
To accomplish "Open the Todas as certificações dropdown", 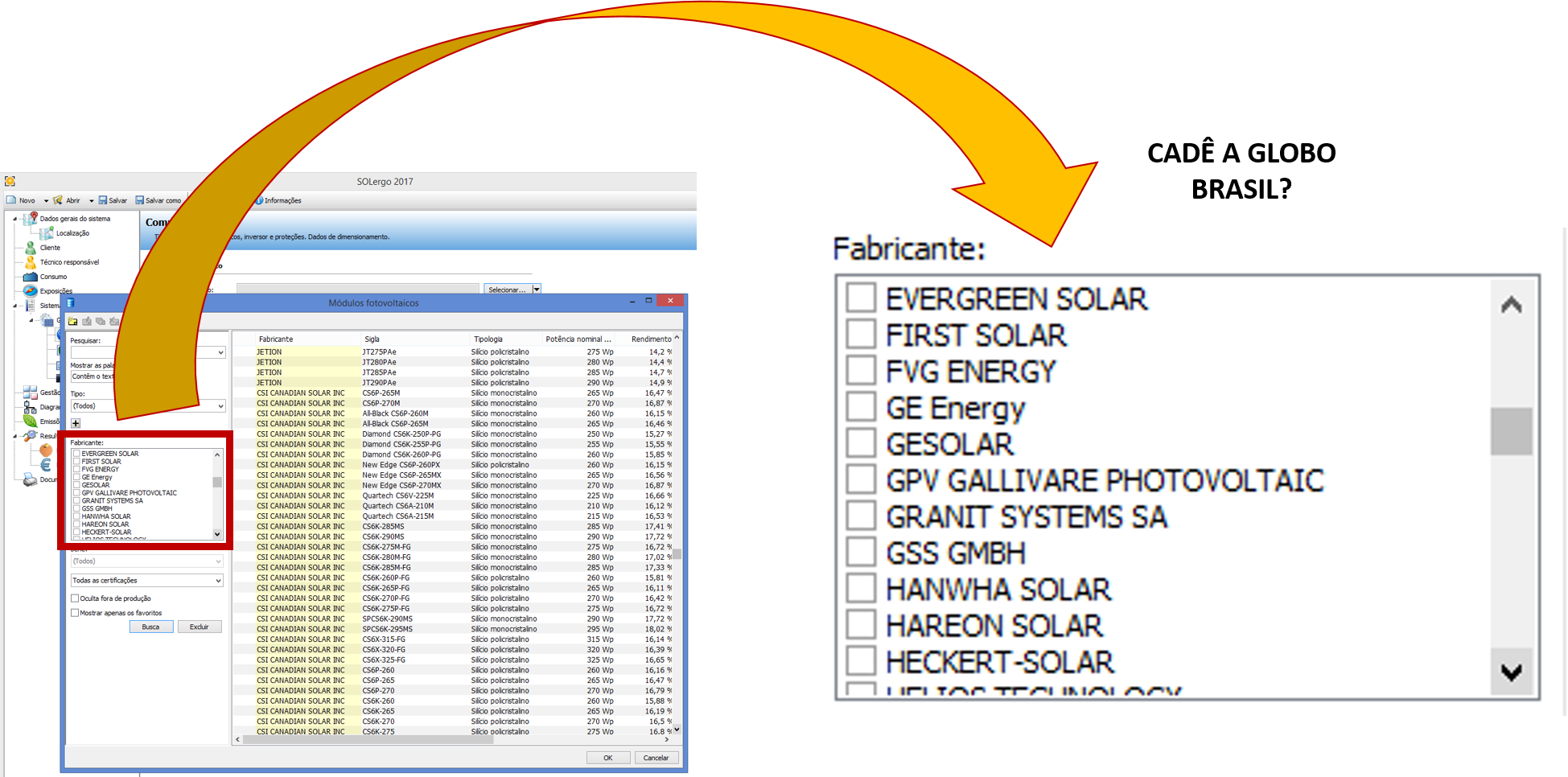I will (x=146, y=581).
